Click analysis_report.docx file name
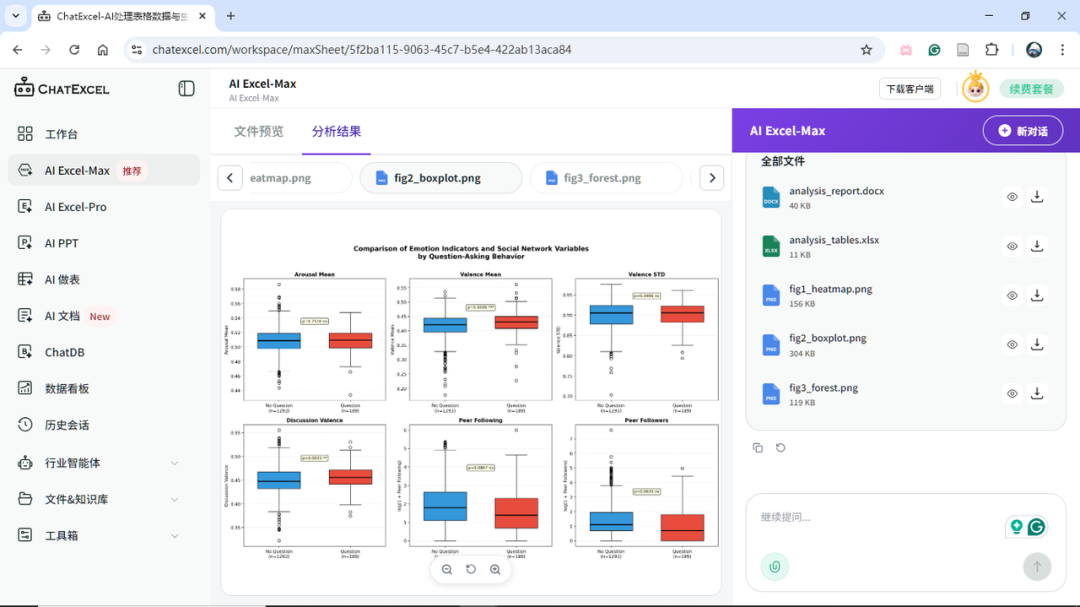Image resolution: width=1080 pixels, height=607 pixels. [x=836, y=191]
